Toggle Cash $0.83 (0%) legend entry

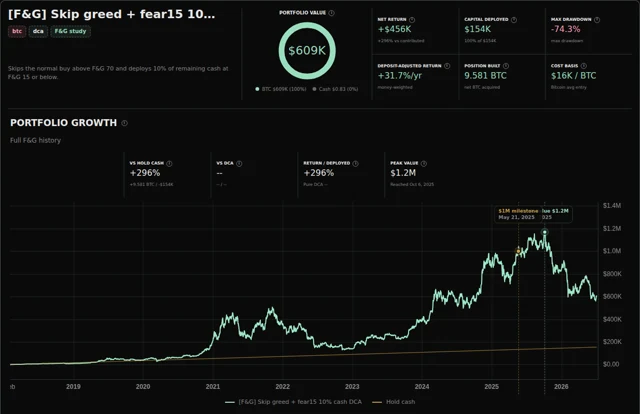[336, 89]
